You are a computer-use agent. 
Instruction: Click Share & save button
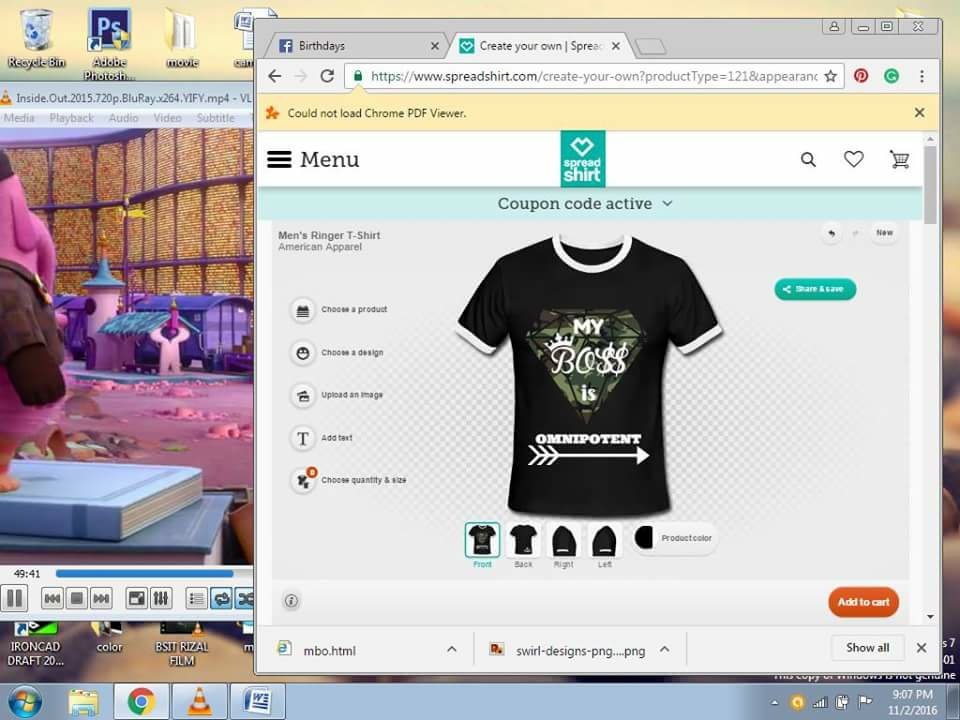(815, 289)
